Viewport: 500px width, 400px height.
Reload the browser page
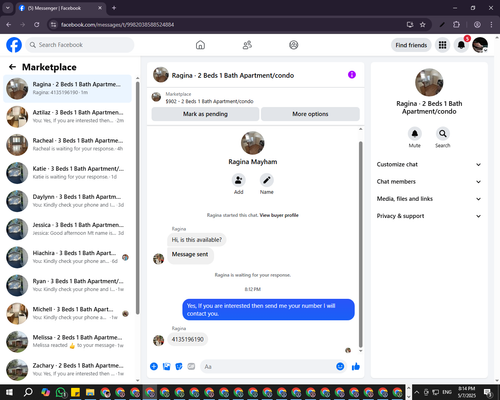tap(37, 25)
